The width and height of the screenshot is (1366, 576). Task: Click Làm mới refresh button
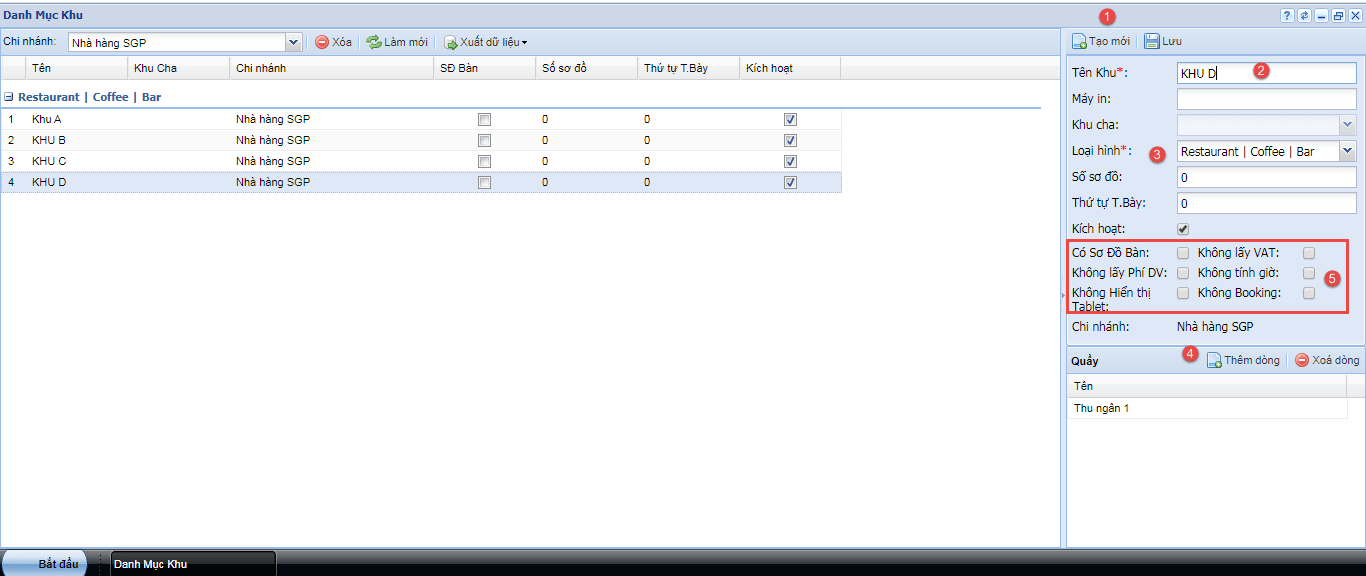pyautogui.click(x=397, y=42)
